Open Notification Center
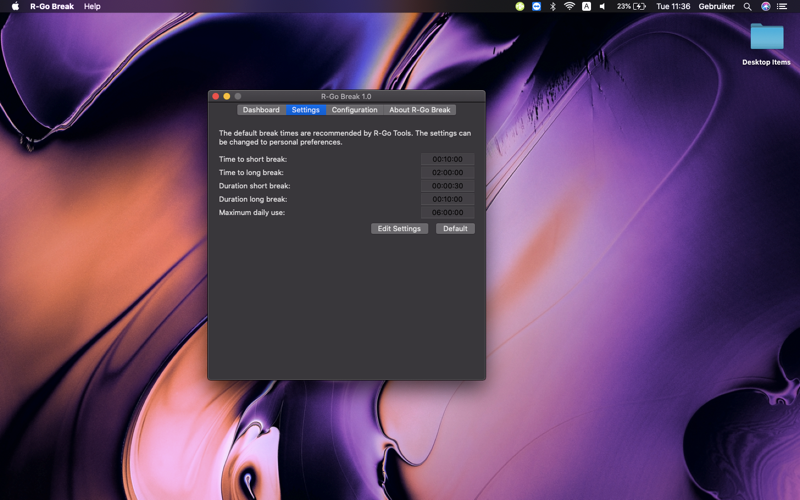This screenshot has height=500, width=800. (782, 7)
